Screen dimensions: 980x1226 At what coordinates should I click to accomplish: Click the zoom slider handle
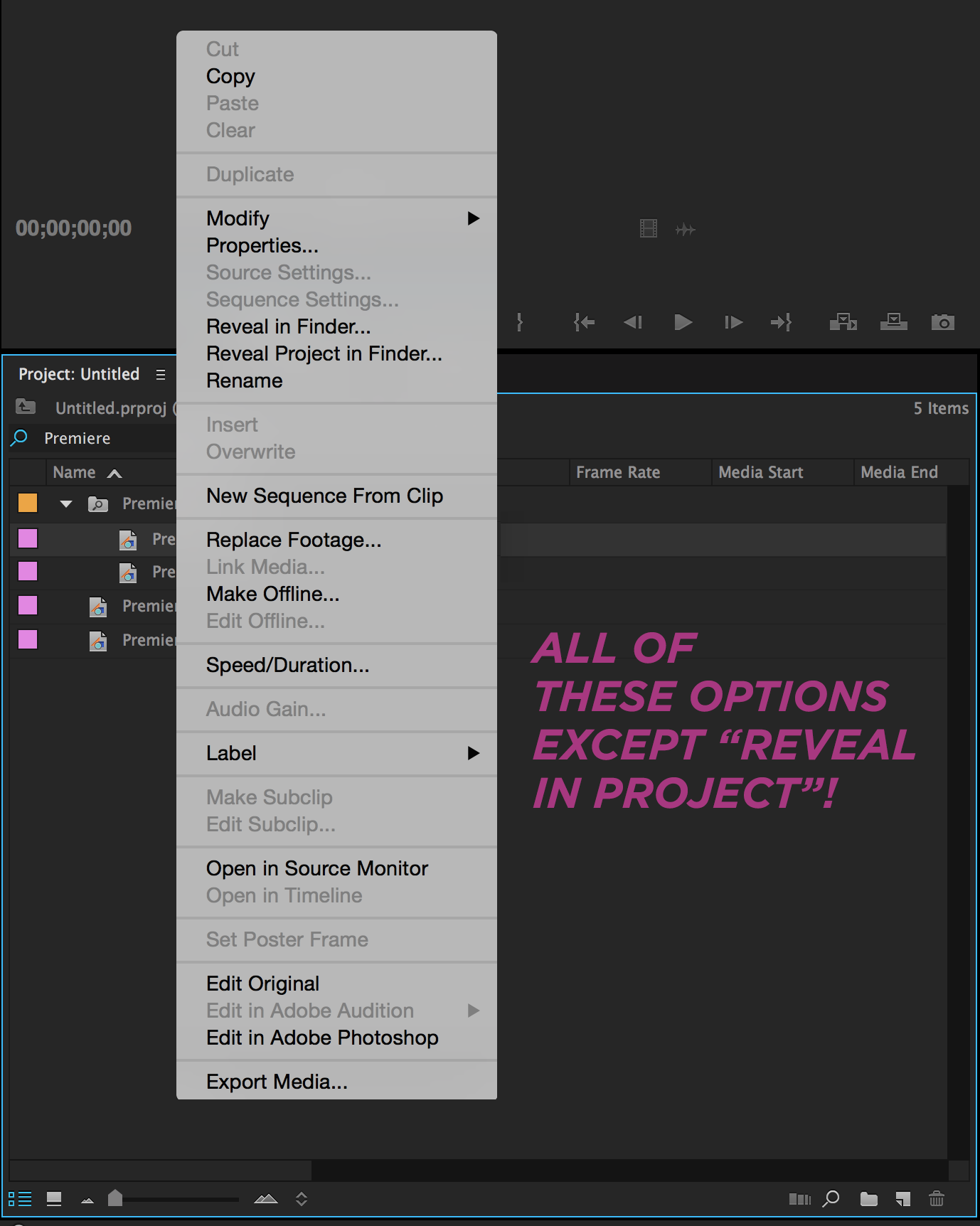point(115,1198)
